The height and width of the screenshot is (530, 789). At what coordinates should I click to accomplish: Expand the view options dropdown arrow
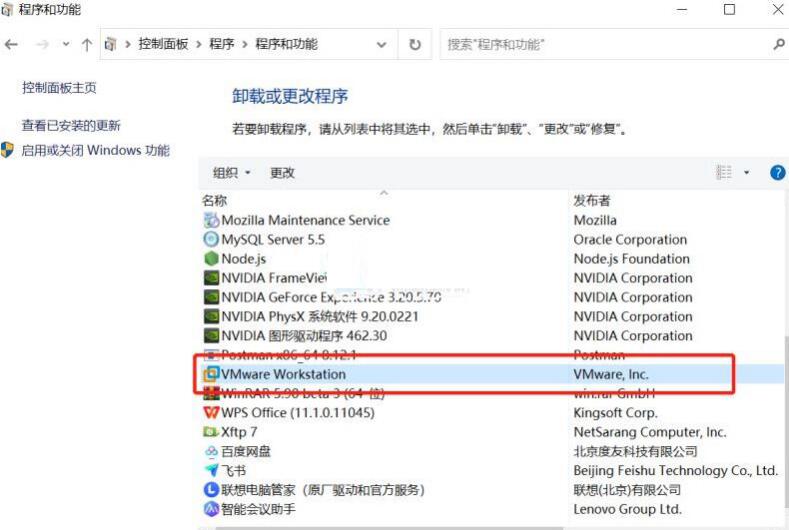point(746,173)
